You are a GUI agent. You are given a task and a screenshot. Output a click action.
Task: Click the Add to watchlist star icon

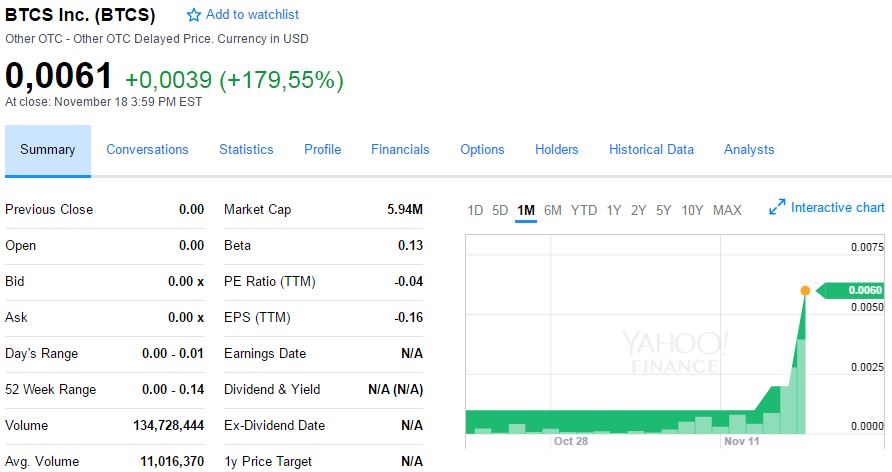point(194,15)
